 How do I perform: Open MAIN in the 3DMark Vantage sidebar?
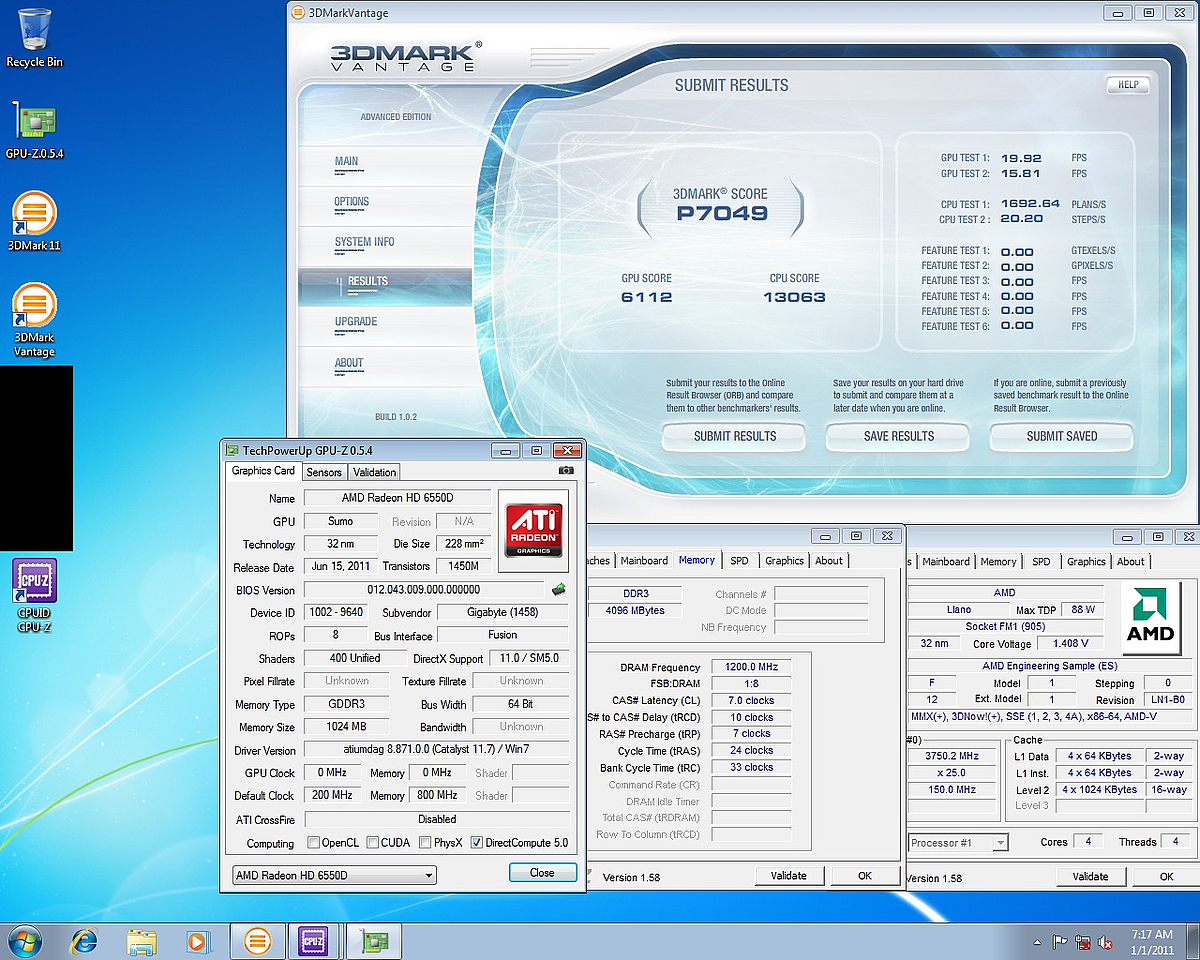coord(346,161)
